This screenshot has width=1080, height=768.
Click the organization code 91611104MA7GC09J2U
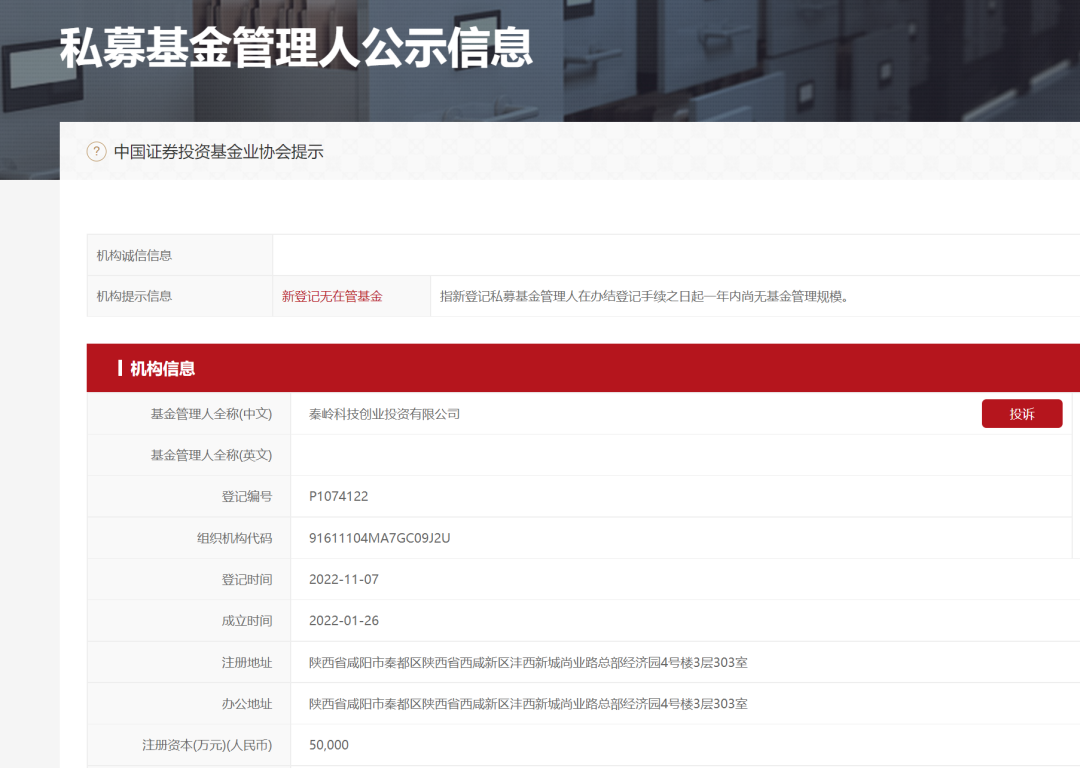point(380,538)
